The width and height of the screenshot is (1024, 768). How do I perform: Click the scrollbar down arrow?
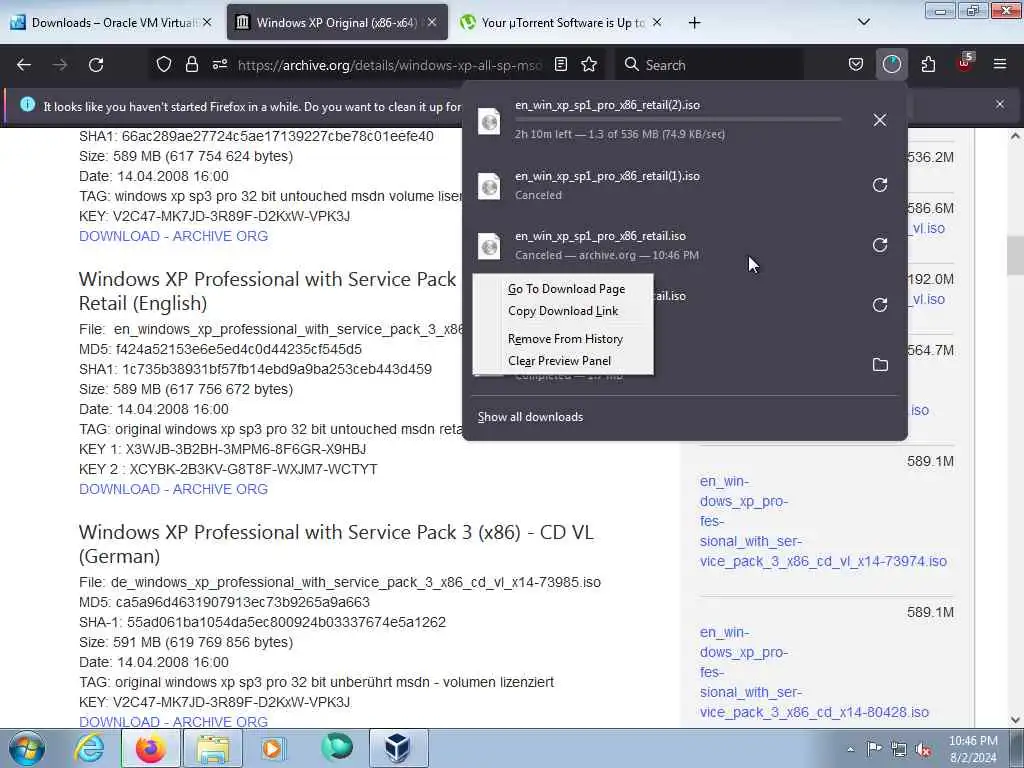tap(1014, 720)
